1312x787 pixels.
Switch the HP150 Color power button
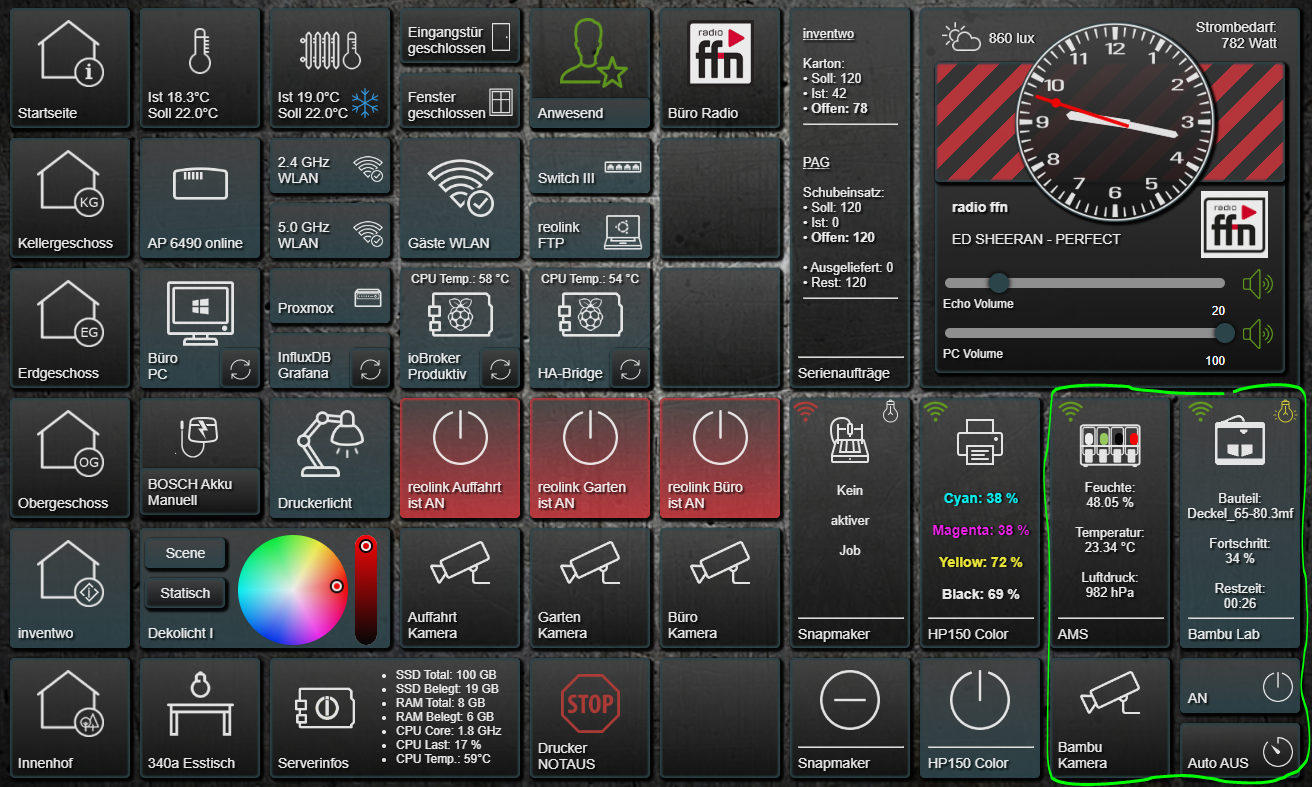pos(979,700)
